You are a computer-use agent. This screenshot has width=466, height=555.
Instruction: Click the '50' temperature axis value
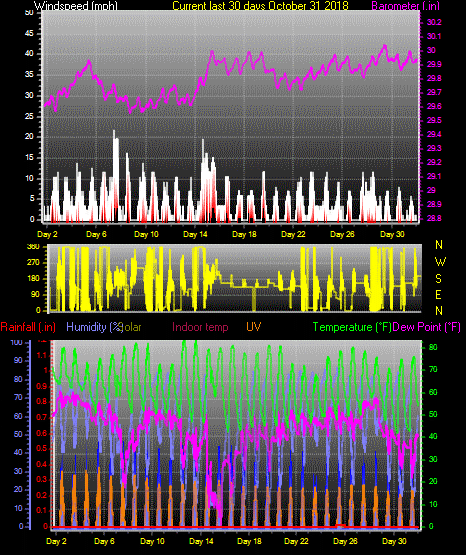pyautogui.click(x=433, y=414)
